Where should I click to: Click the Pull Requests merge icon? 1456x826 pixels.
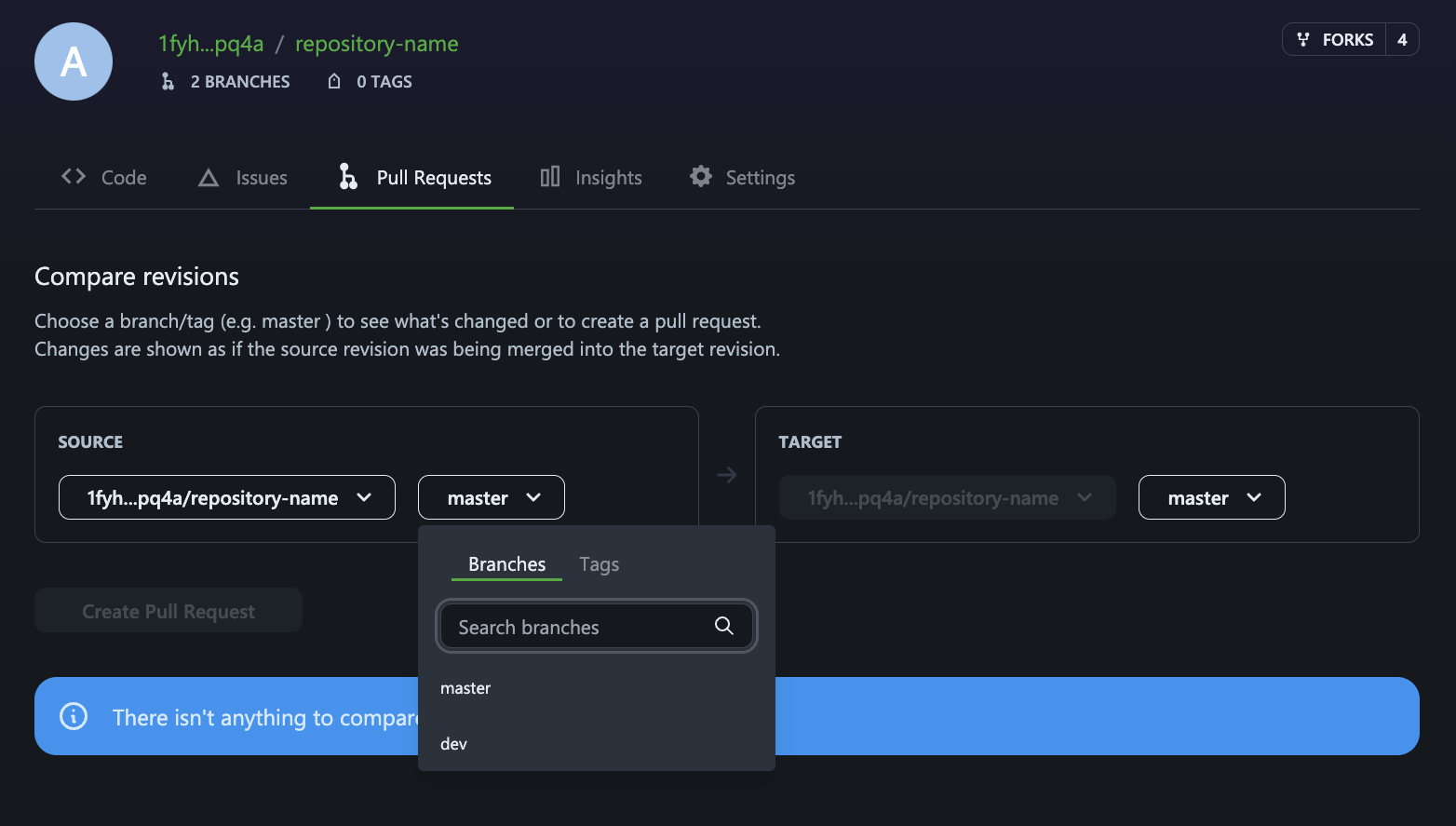[348, 177]
